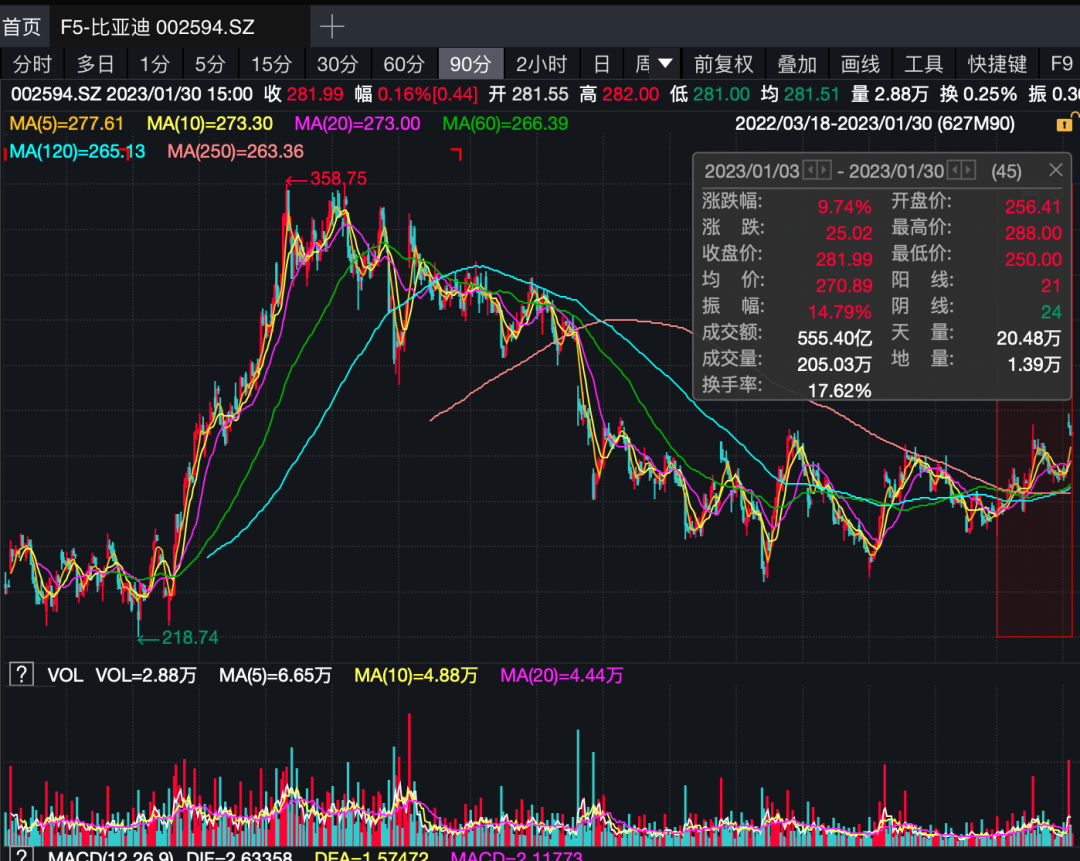Step start date 2023/01/03 forward

[x=824, y=170]
